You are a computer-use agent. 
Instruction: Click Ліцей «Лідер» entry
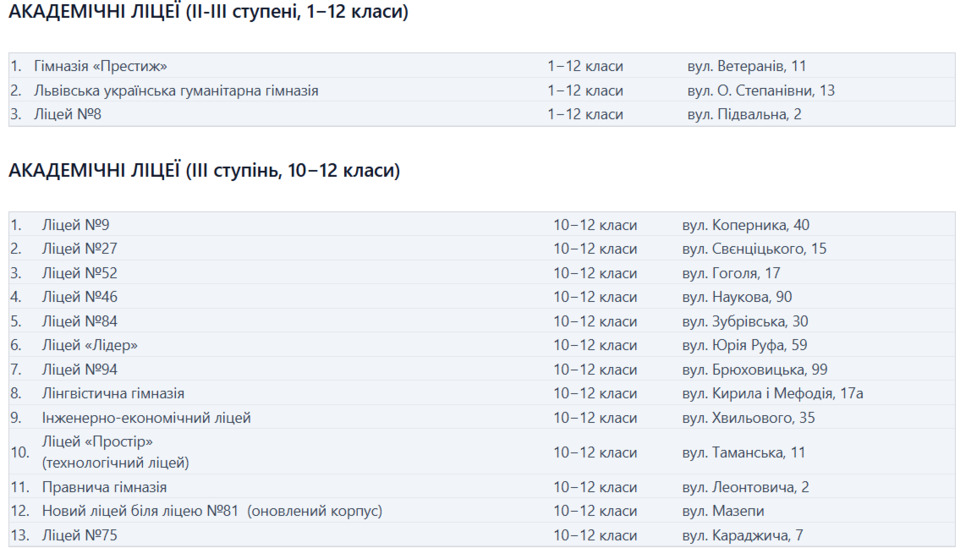point(90,345)
